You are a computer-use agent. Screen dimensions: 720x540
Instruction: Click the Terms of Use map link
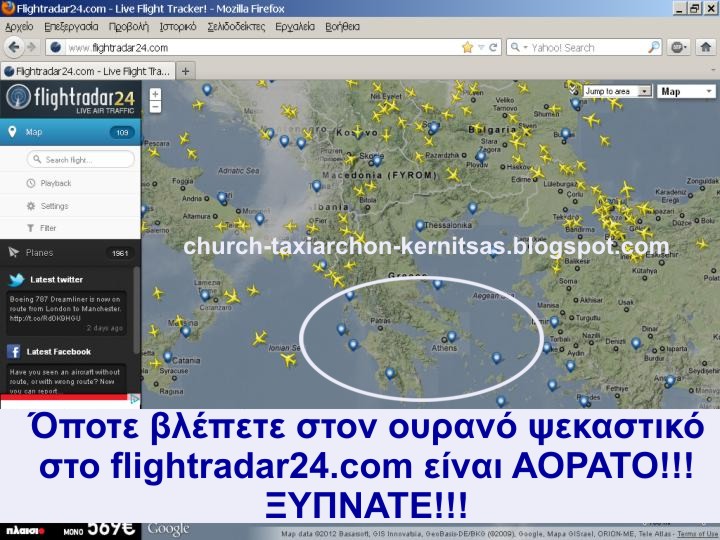click(698, 534)
